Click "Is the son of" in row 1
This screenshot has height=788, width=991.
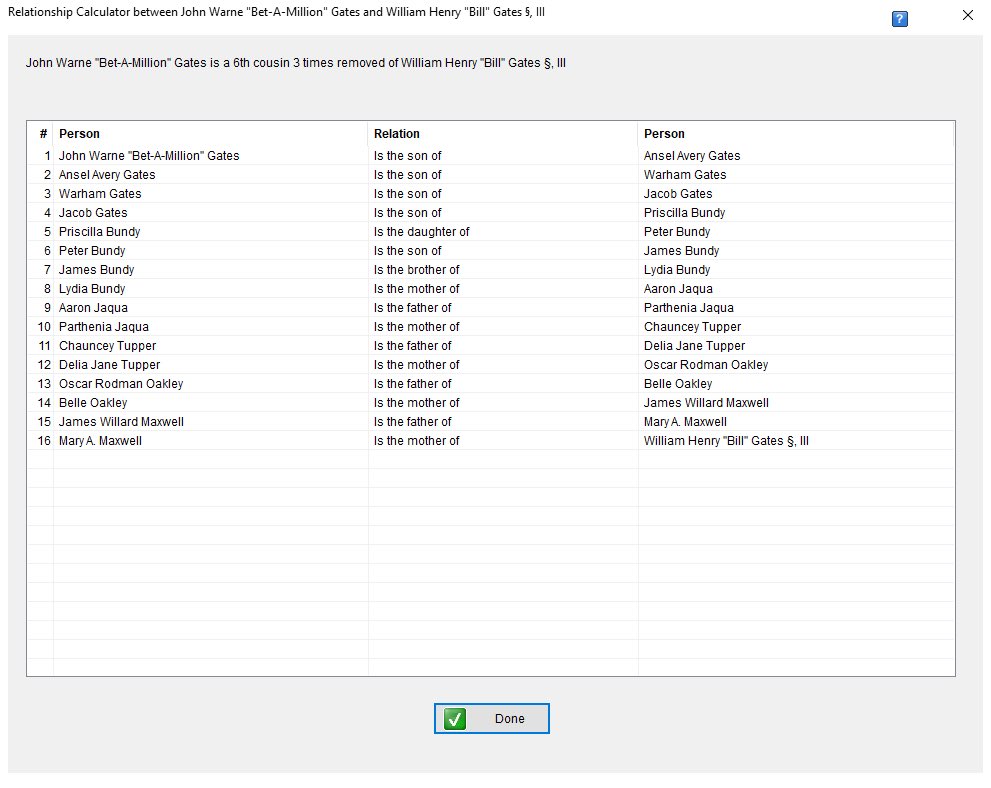(408, 155)
